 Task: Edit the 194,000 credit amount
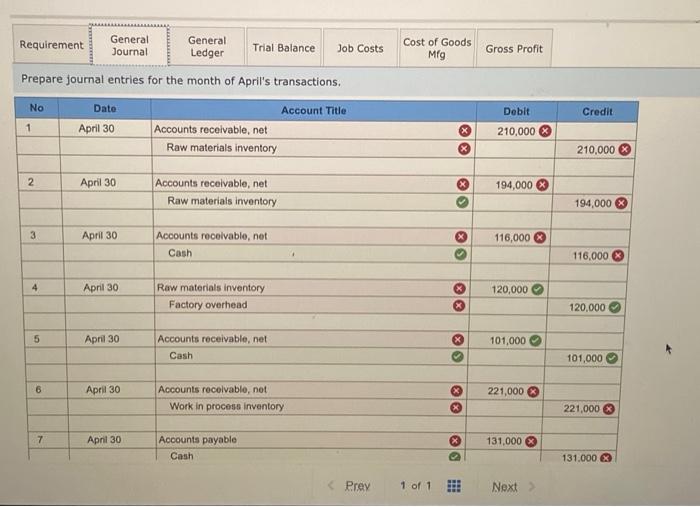[592, 203]
